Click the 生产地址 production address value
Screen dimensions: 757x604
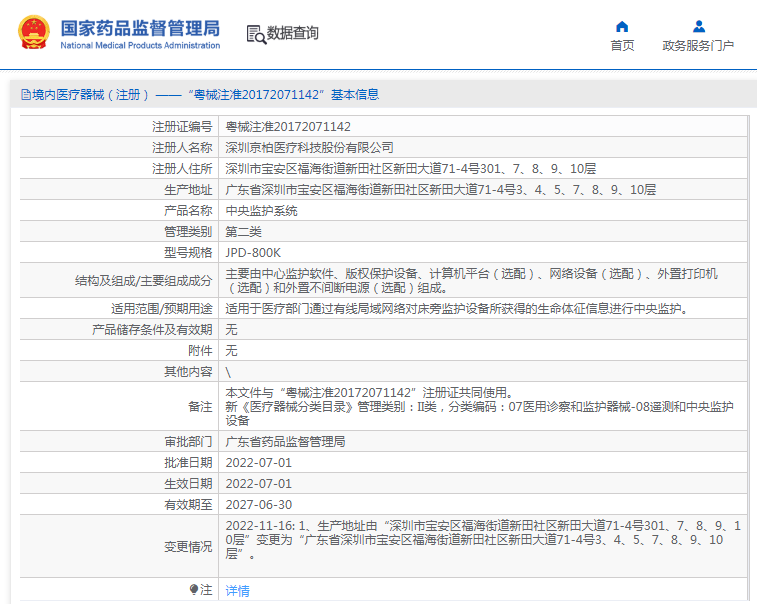tap(441, 190)
